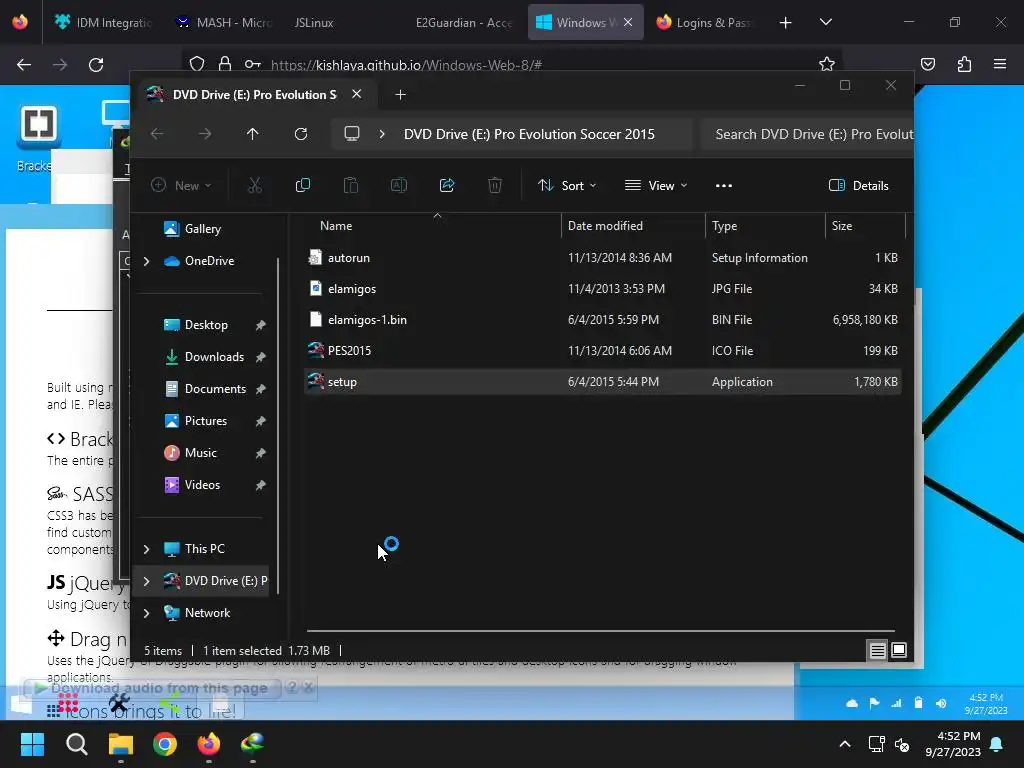This screenshot has height=768, width=1024.
Task: Click the Cut scissors icon in Explorer toolbar
Action: [255, 185]
